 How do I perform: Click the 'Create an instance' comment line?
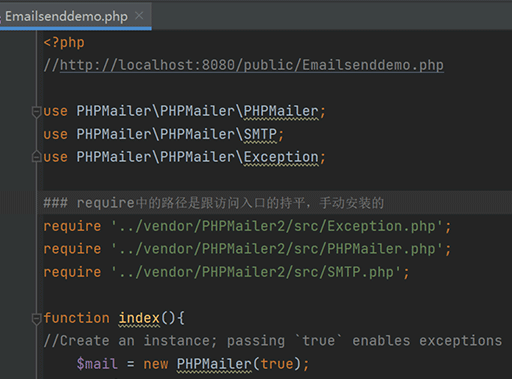pyautogui.click(x=272, y=341)
